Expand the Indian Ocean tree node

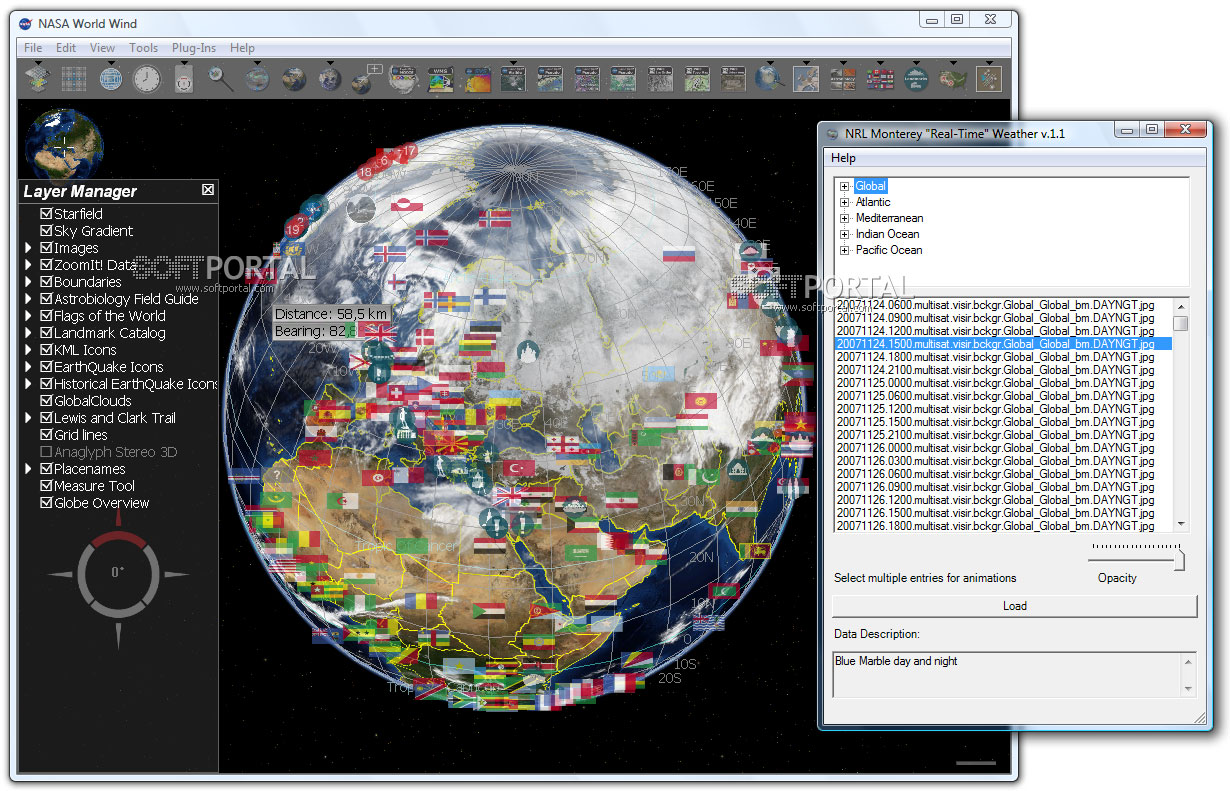845,234
